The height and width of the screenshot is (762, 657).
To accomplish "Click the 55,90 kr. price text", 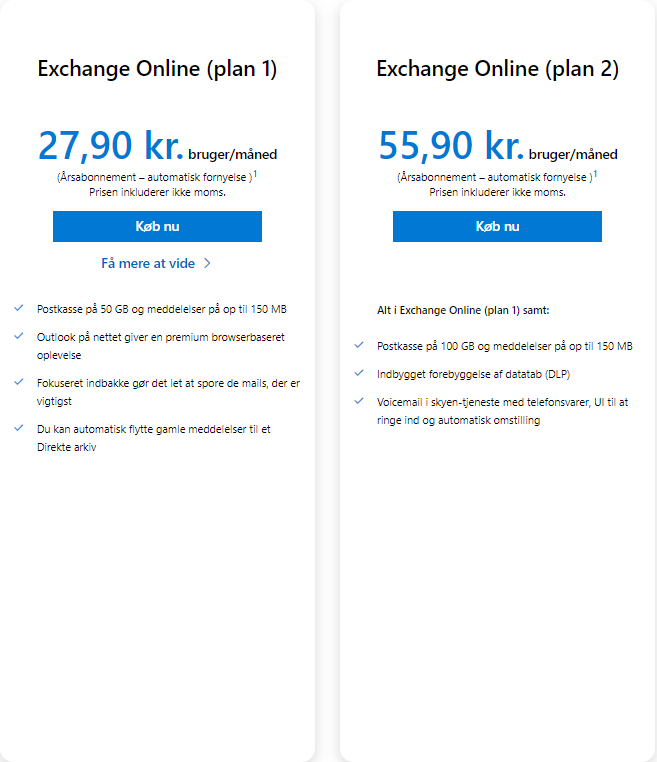I will point(451,145).
